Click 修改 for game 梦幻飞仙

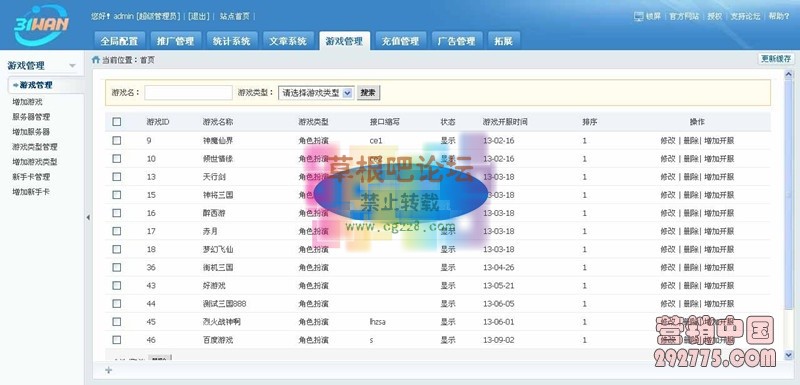point(668,249)
